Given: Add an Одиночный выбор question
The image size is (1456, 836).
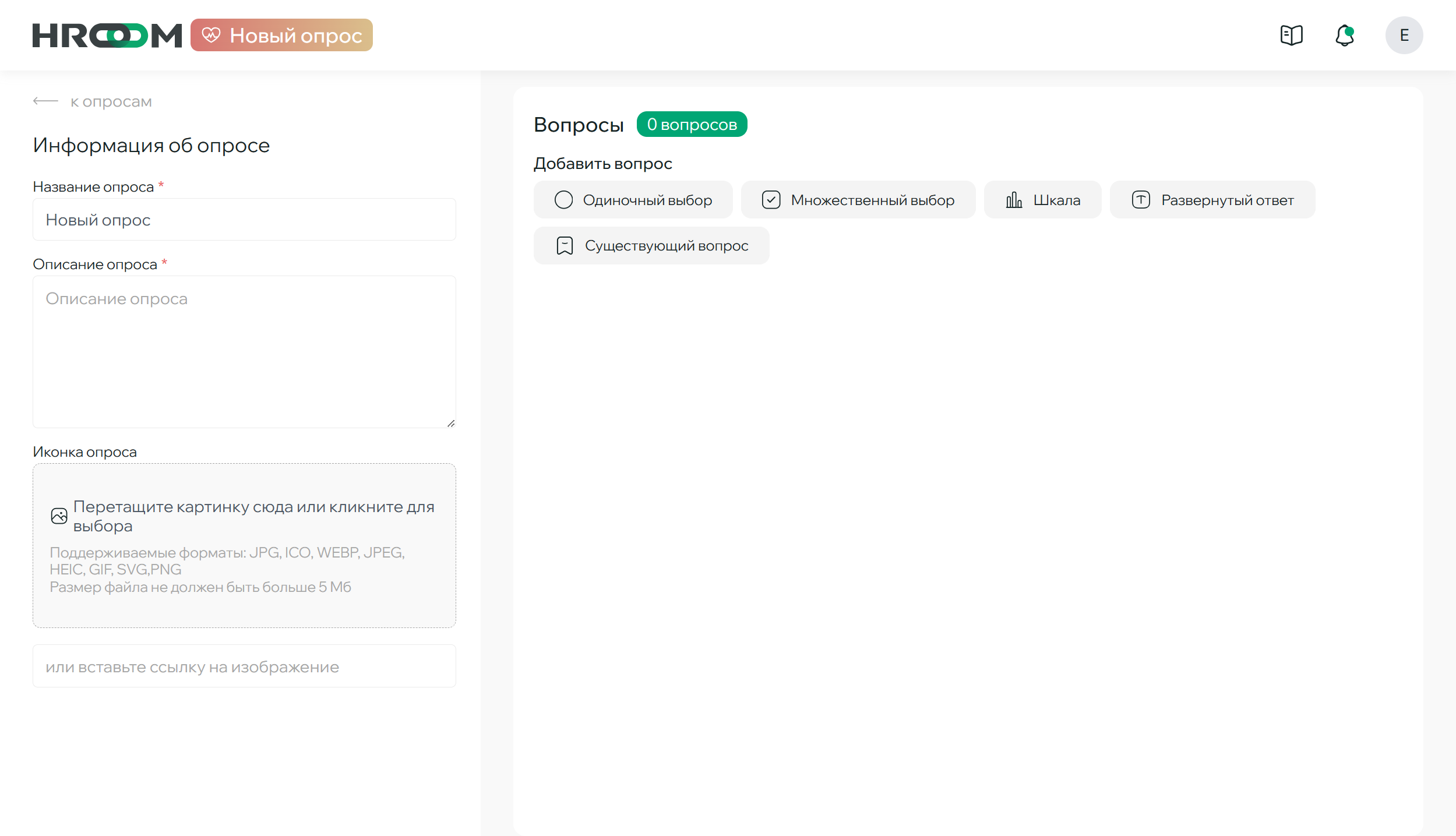Looking at the screenshot, I should coord(633,200).
